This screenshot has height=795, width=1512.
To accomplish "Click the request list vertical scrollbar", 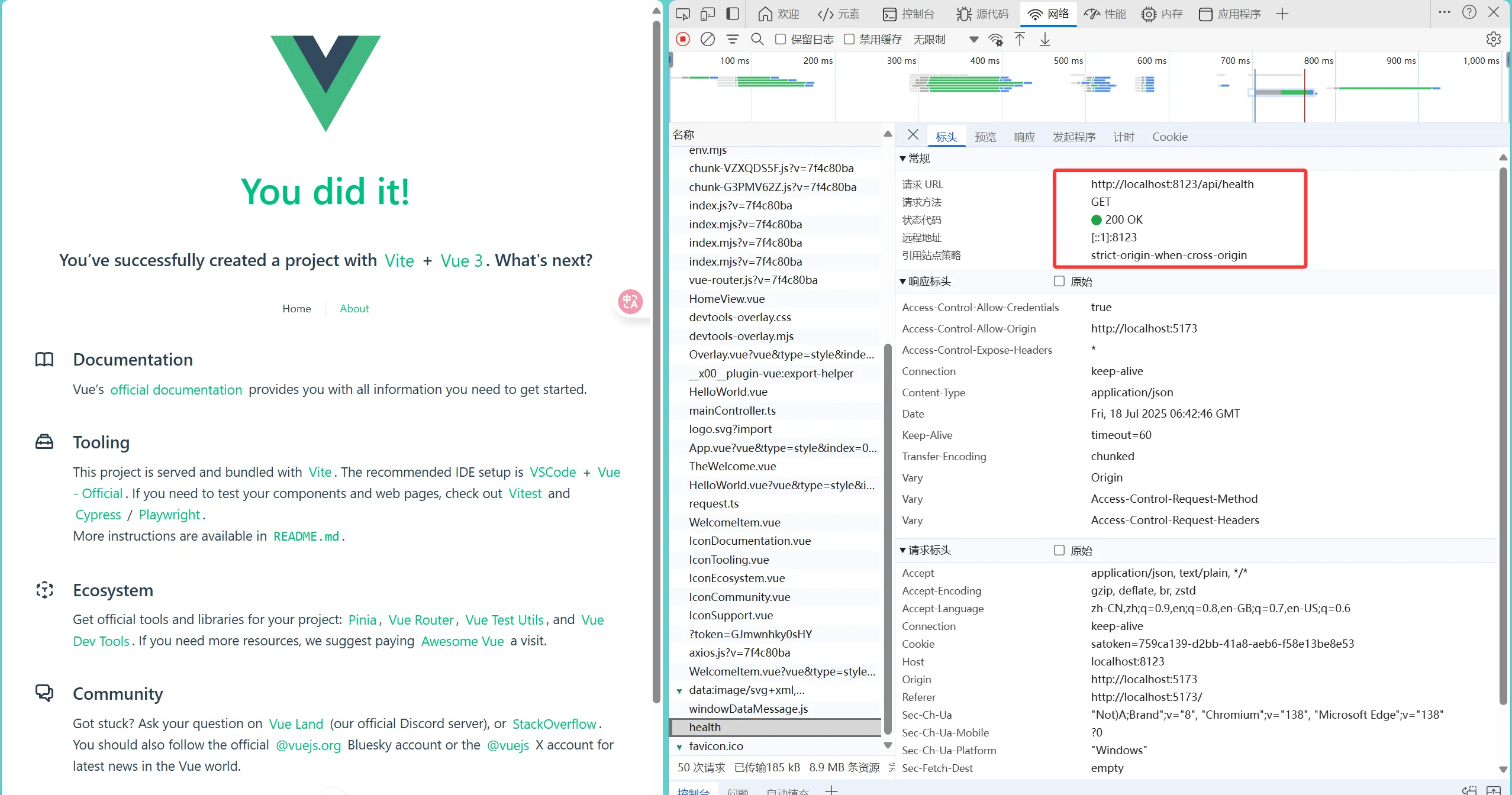I will pos(888,538).
